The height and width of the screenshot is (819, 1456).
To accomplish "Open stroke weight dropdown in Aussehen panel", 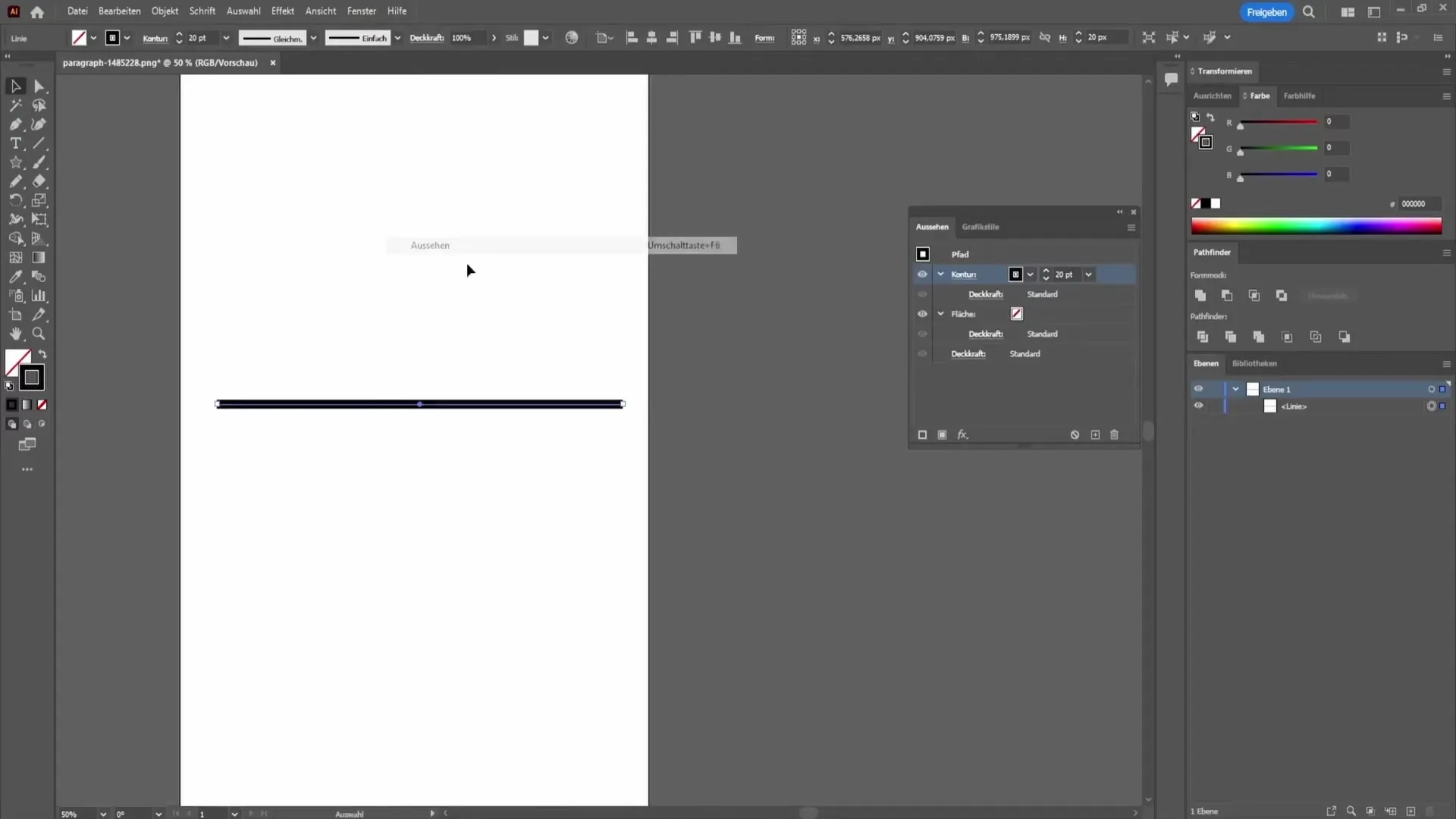I will click(x=1088, y=275).
